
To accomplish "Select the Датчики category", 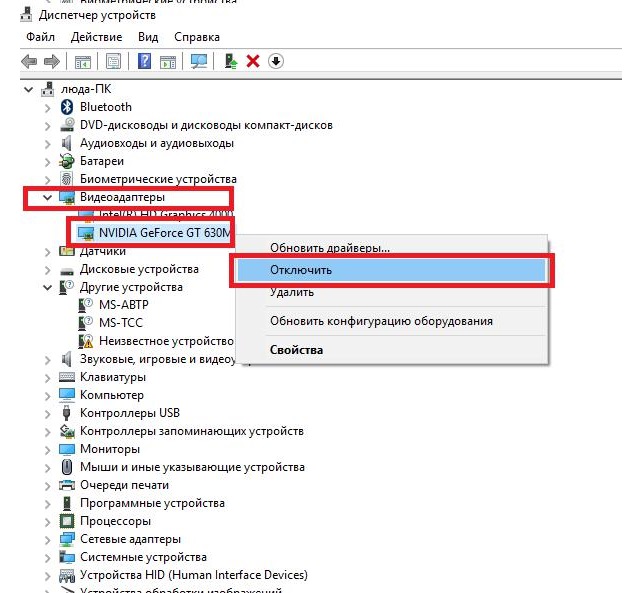I will [103, 251].
